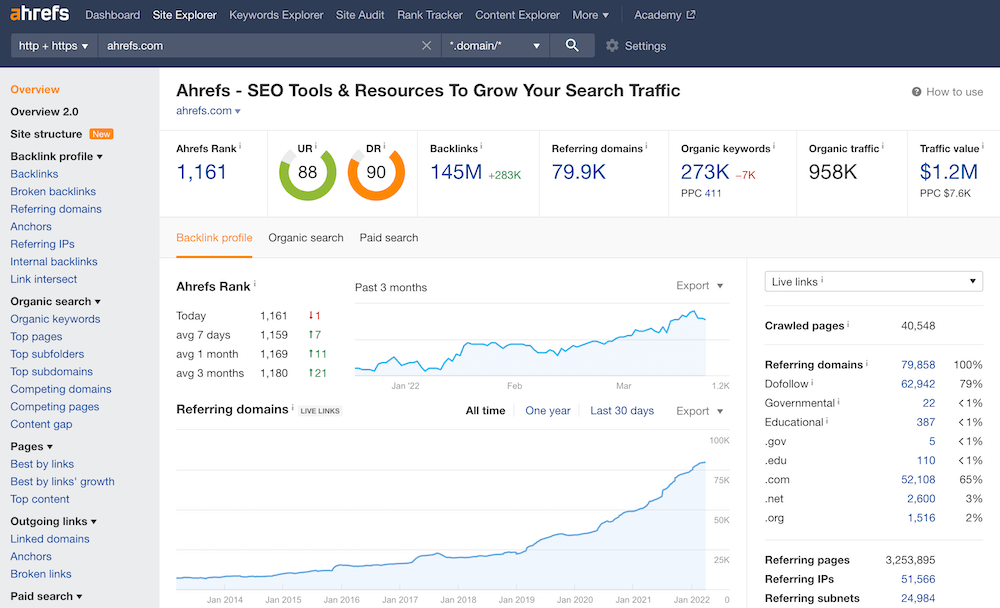Open Site structure in sidebar
This screenshot has height=608, width=1000.
point(46,134)
